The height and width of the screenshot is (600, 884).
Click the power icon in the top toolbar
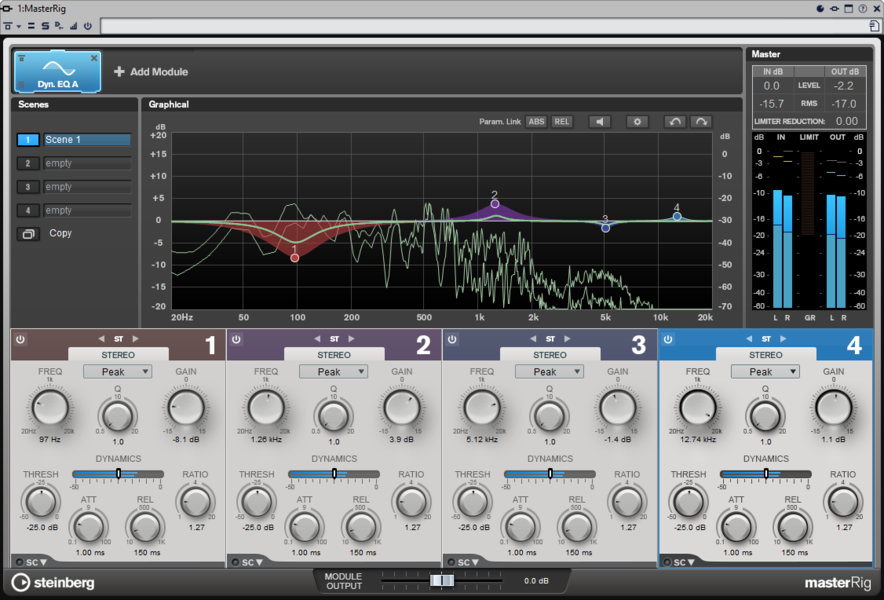(x=87, y=26)
